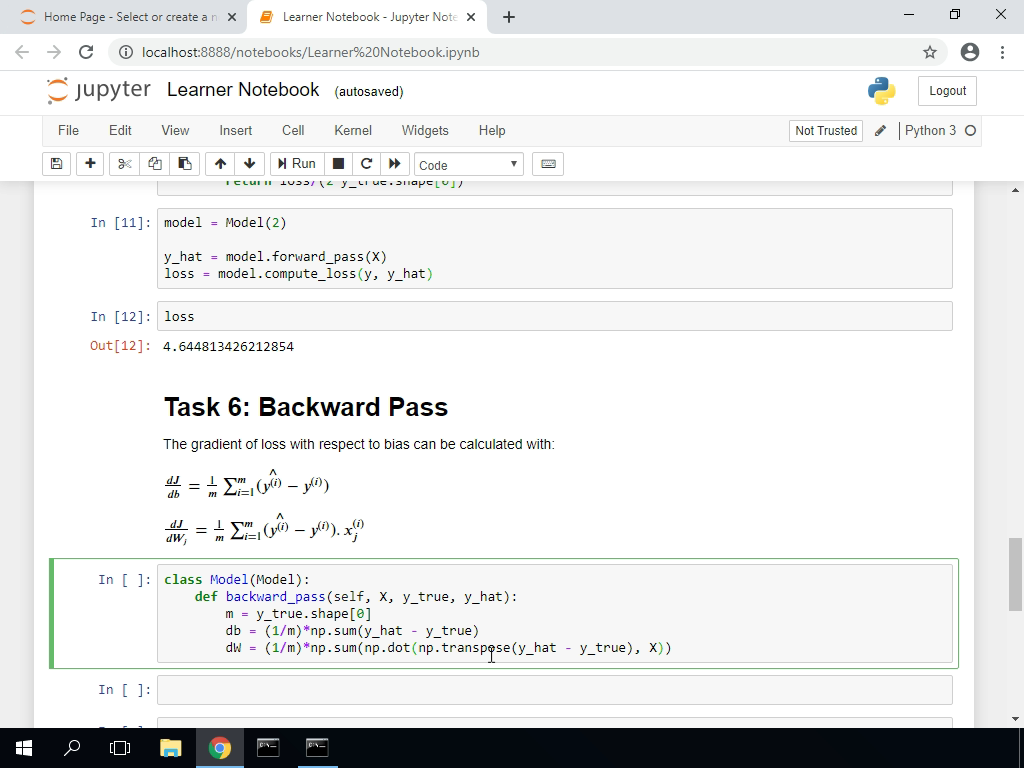The height and width of the screenshot is (768, 1024).
Task: Restart kernel and run all fast-forward icon
Action: coord(394,164)
